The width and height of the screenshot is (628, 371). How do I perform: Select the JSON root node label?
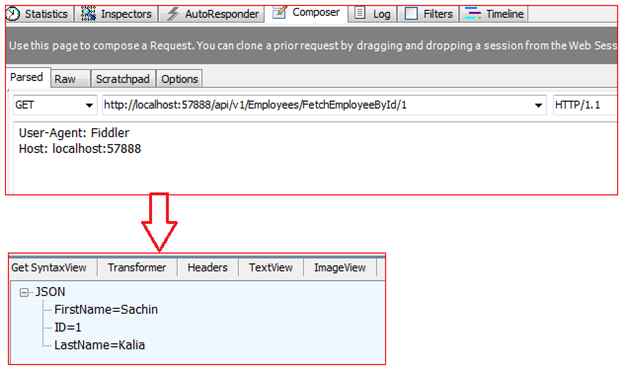[50, 292]
